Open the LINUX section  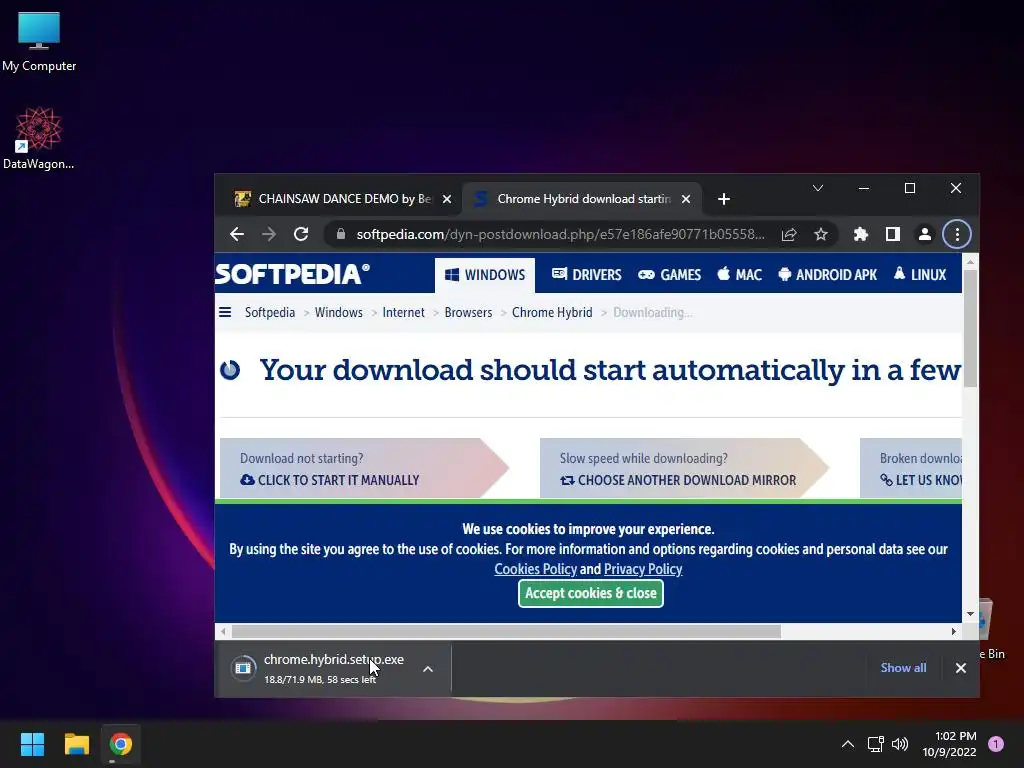[x=920, y=275]
